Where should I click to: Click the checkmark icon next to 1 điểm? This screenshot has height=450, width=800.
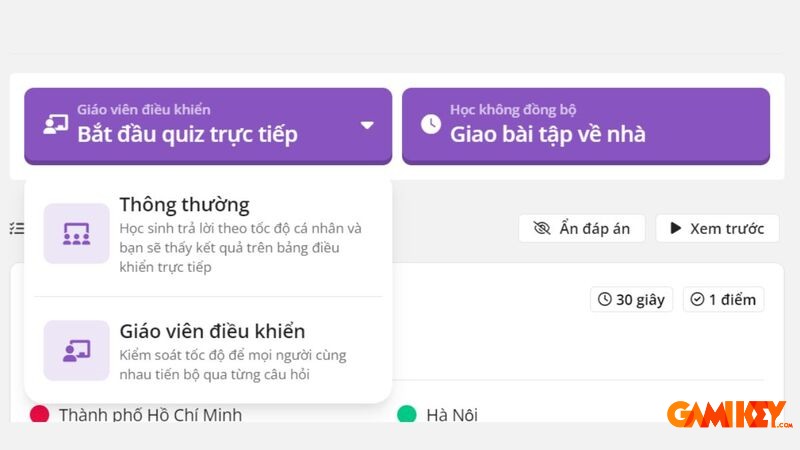pos(697,299)
